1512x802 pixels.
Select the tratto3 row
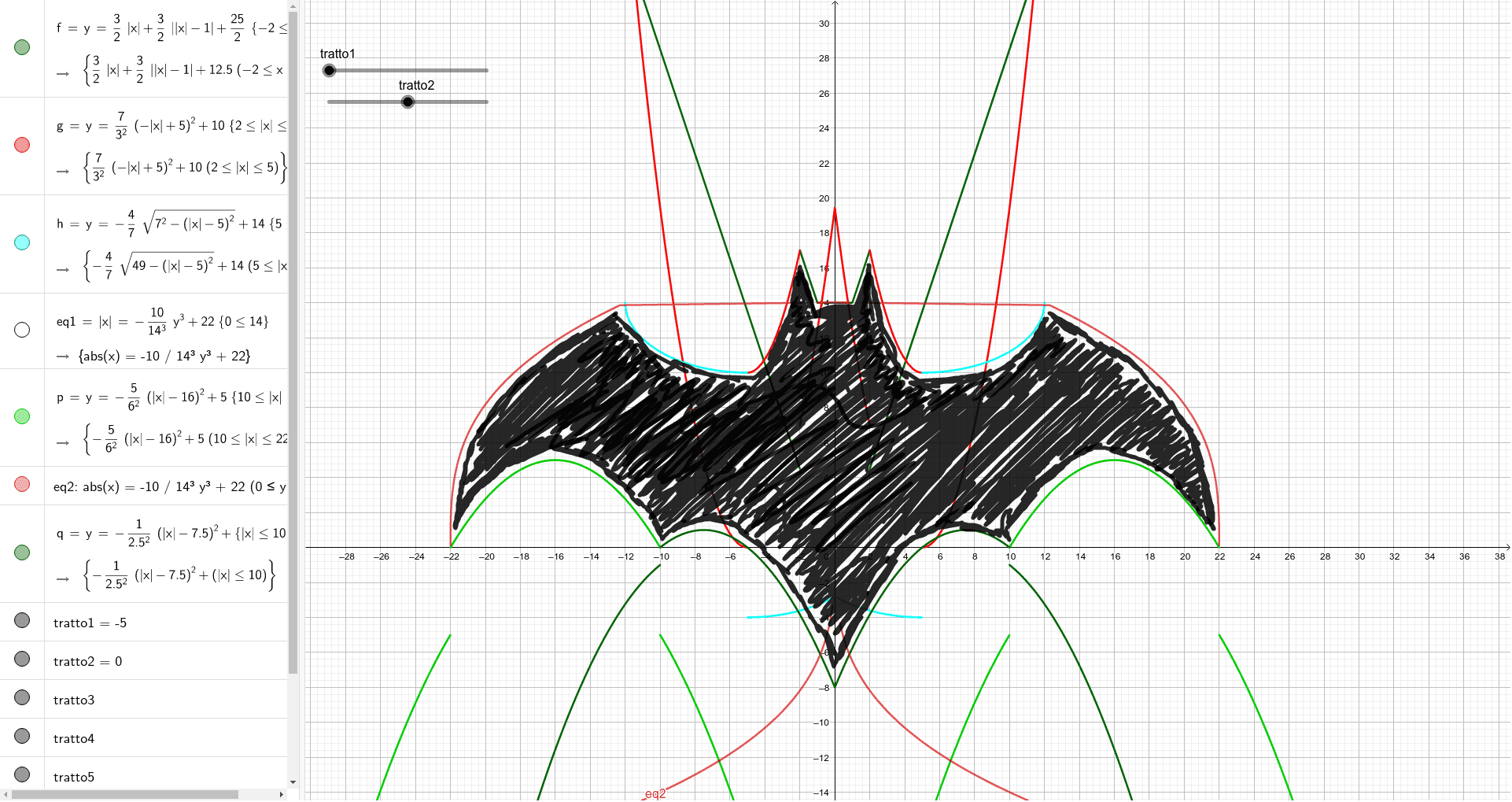(x=166, y=700)
